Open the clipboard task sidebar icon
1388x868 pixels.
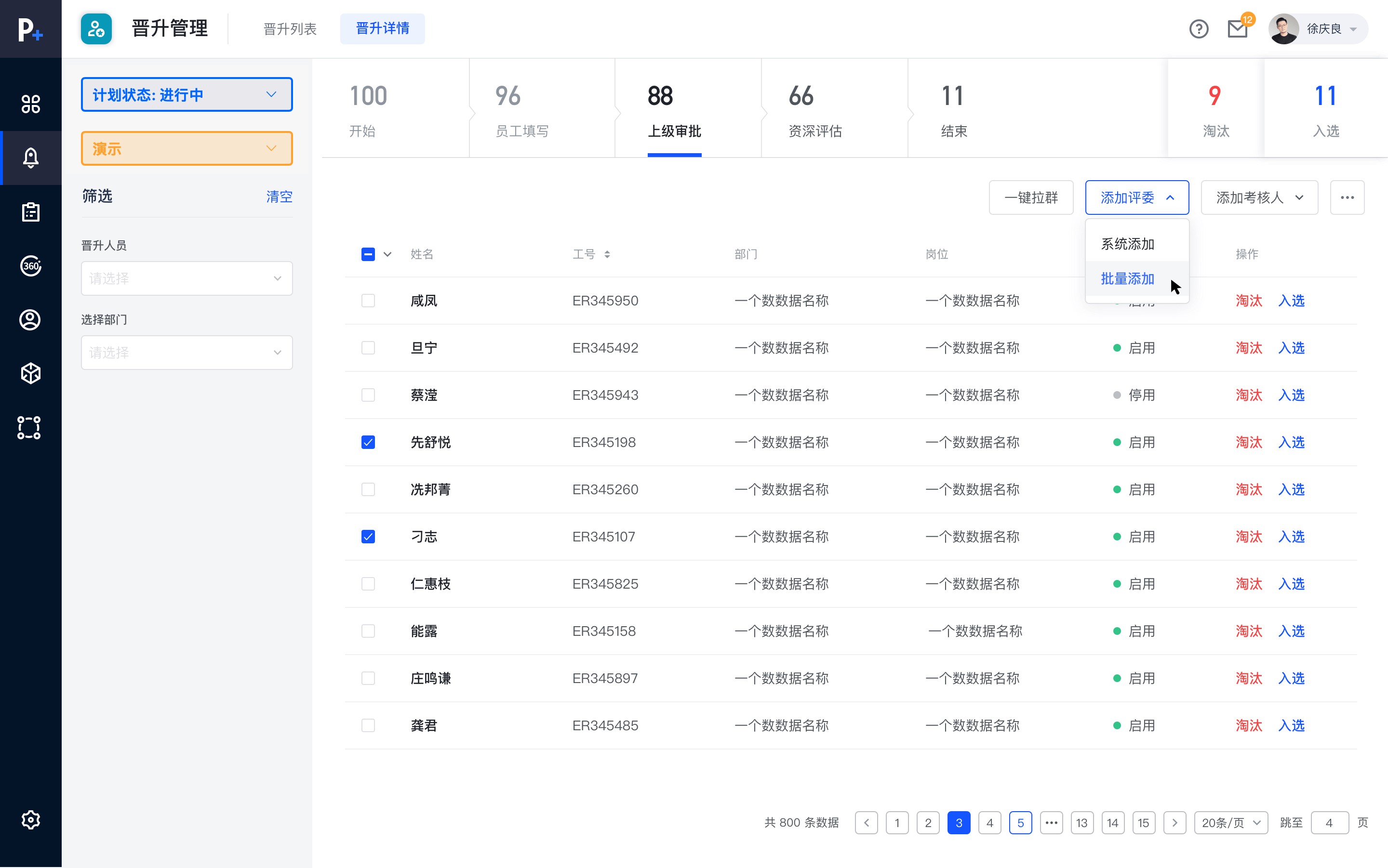pos(30,212)
